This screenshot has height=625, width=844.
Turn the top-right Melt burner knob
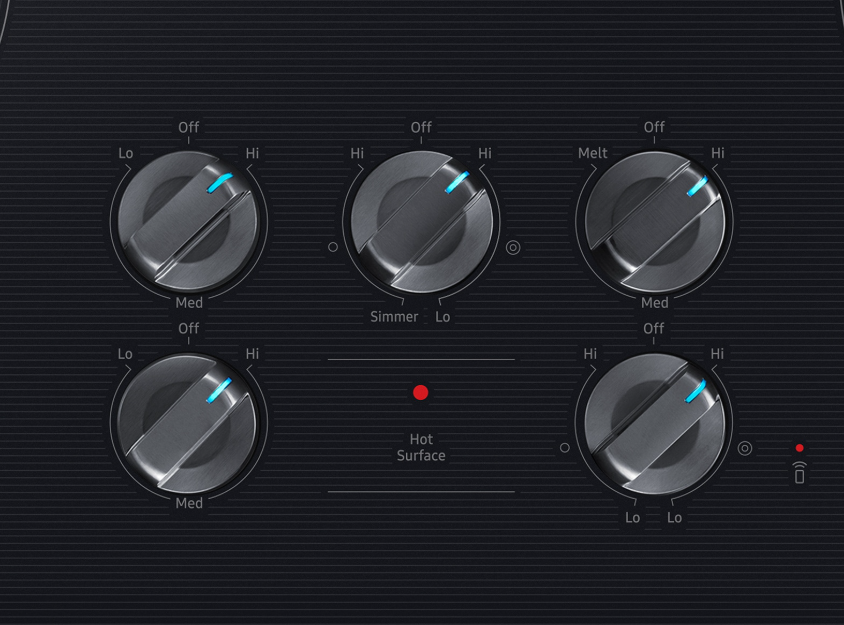coord(654,222)
